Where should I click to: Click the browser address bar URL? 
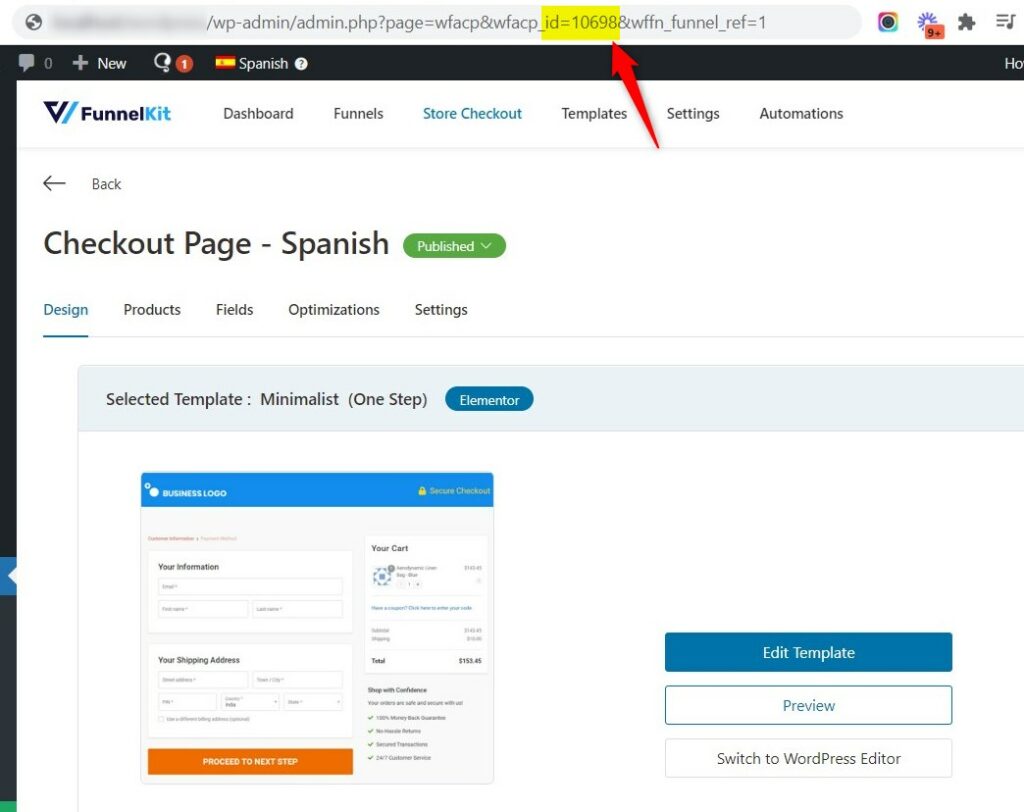tap(436, 22)
